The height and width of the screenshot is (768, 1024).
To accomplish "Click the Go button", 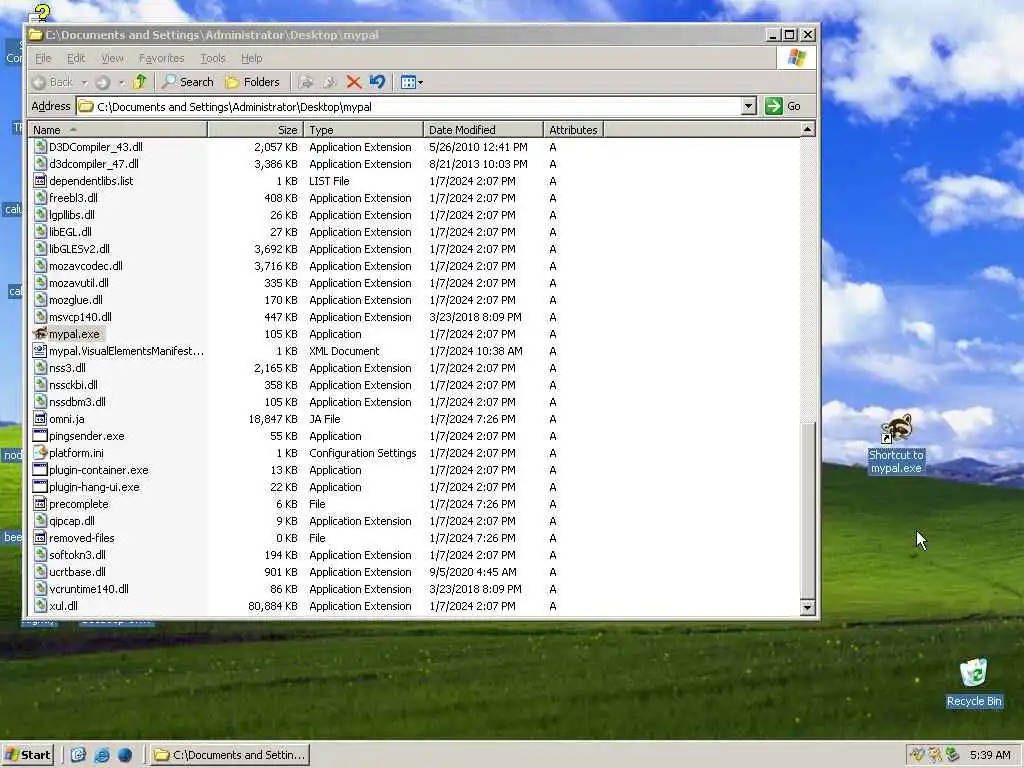I will click(784, 106).
